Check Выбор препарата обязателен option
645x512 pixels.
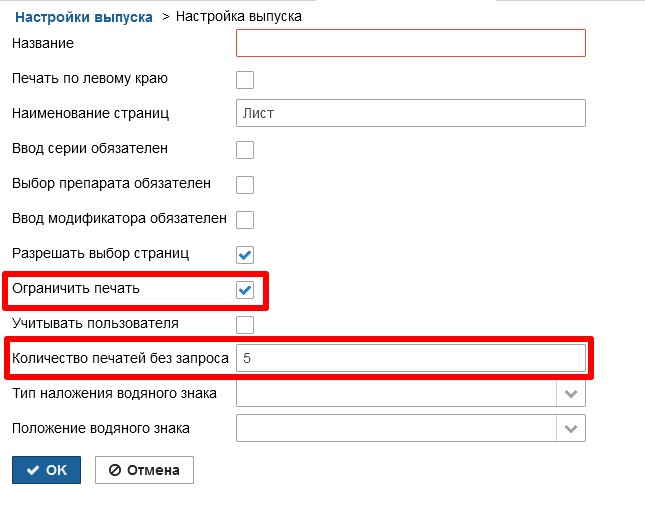click(245, 185)
